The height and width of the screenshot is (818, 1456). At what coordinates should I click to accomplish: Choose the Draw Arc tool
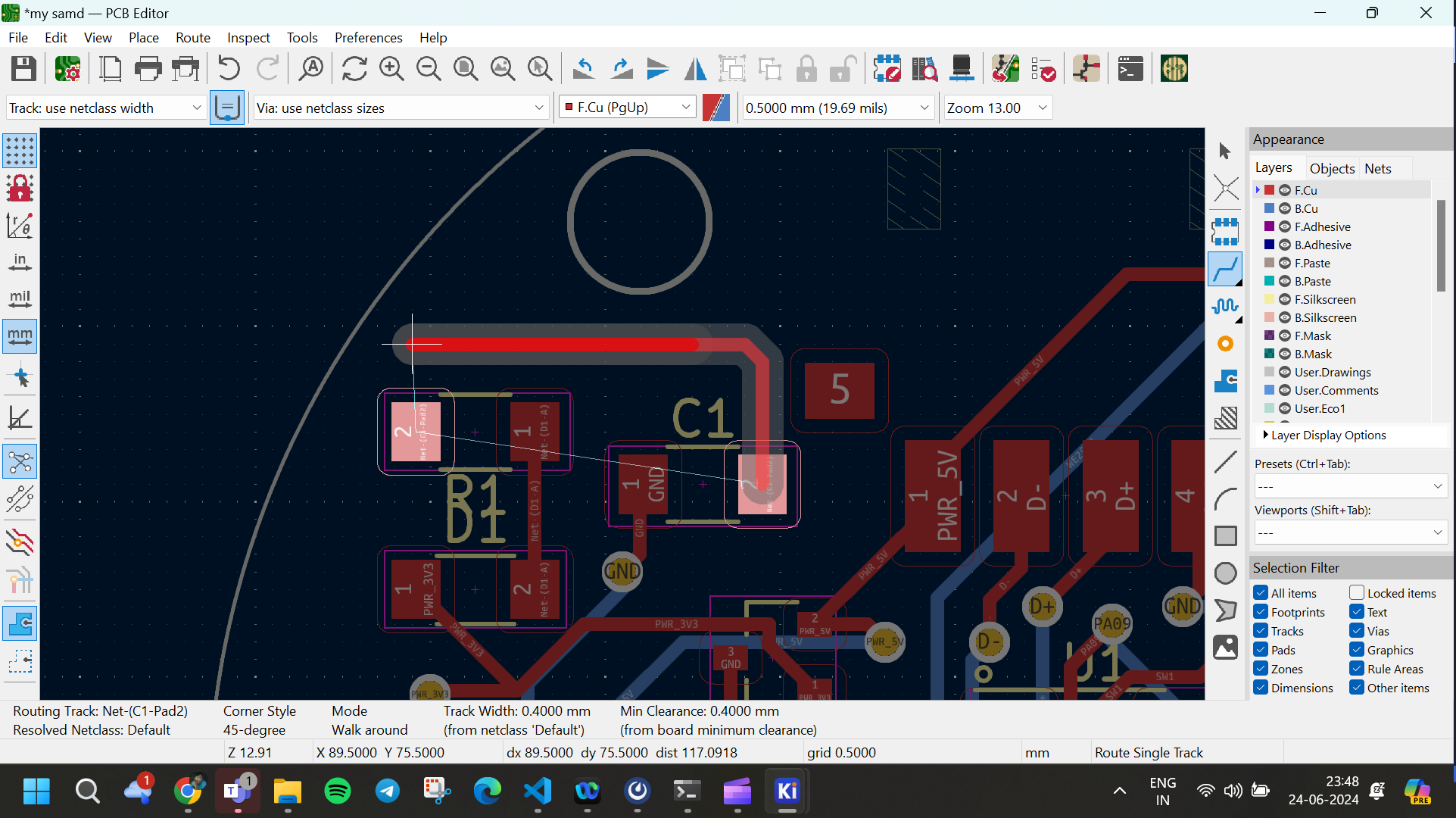(x=1225, y=498)
